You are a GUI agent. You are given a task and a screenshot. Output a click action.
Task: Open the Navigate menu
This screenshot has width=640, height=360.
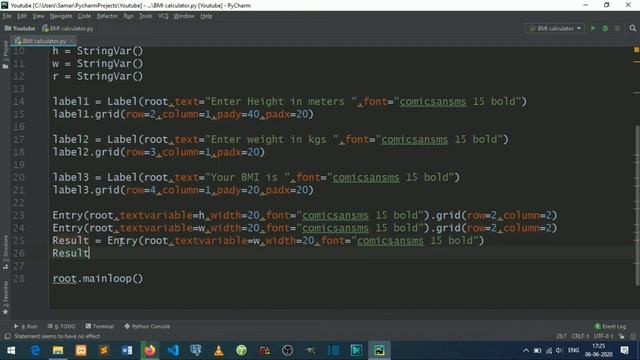(x=61, y=16)
